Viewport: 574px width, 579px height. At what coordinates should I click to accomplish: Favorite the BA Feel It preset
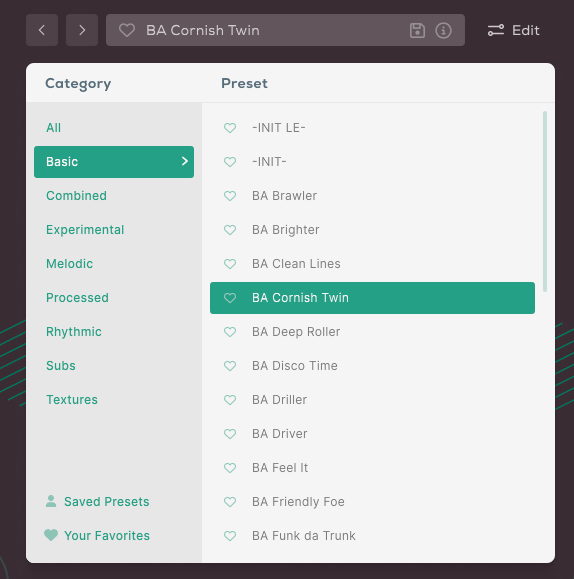click(230, 467)
